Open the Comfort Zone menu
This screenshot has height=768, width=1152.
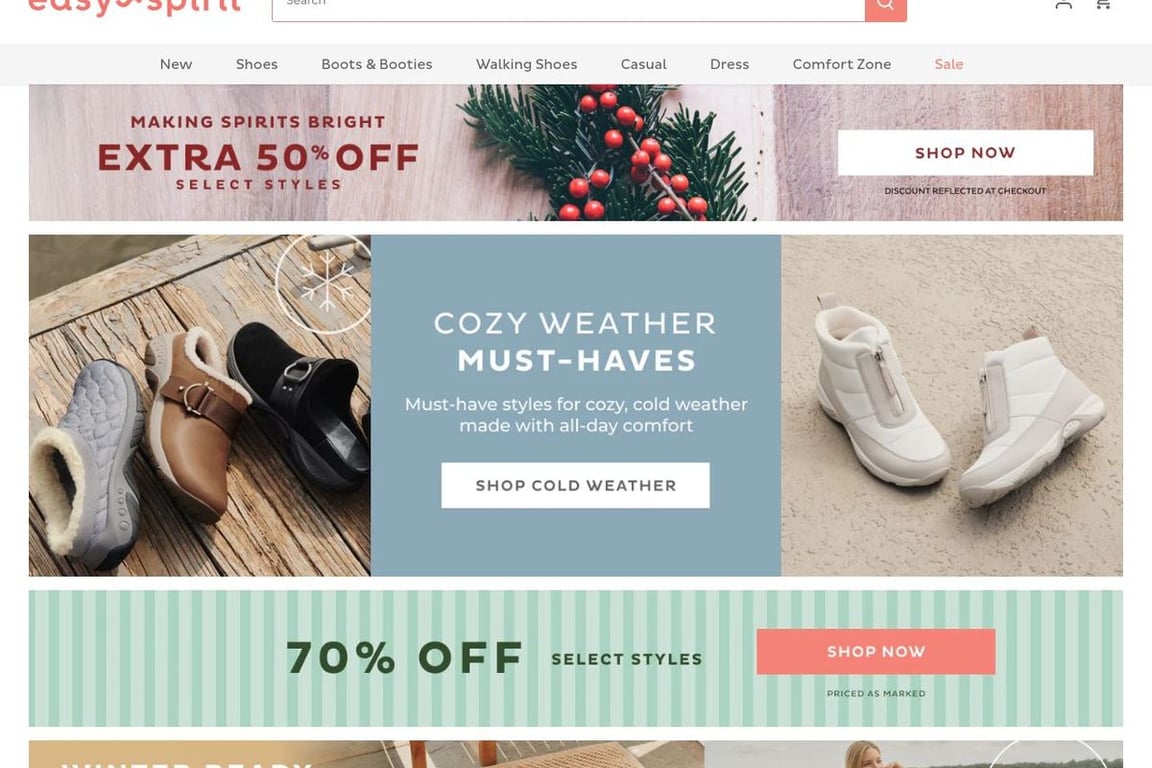(841, 64)
